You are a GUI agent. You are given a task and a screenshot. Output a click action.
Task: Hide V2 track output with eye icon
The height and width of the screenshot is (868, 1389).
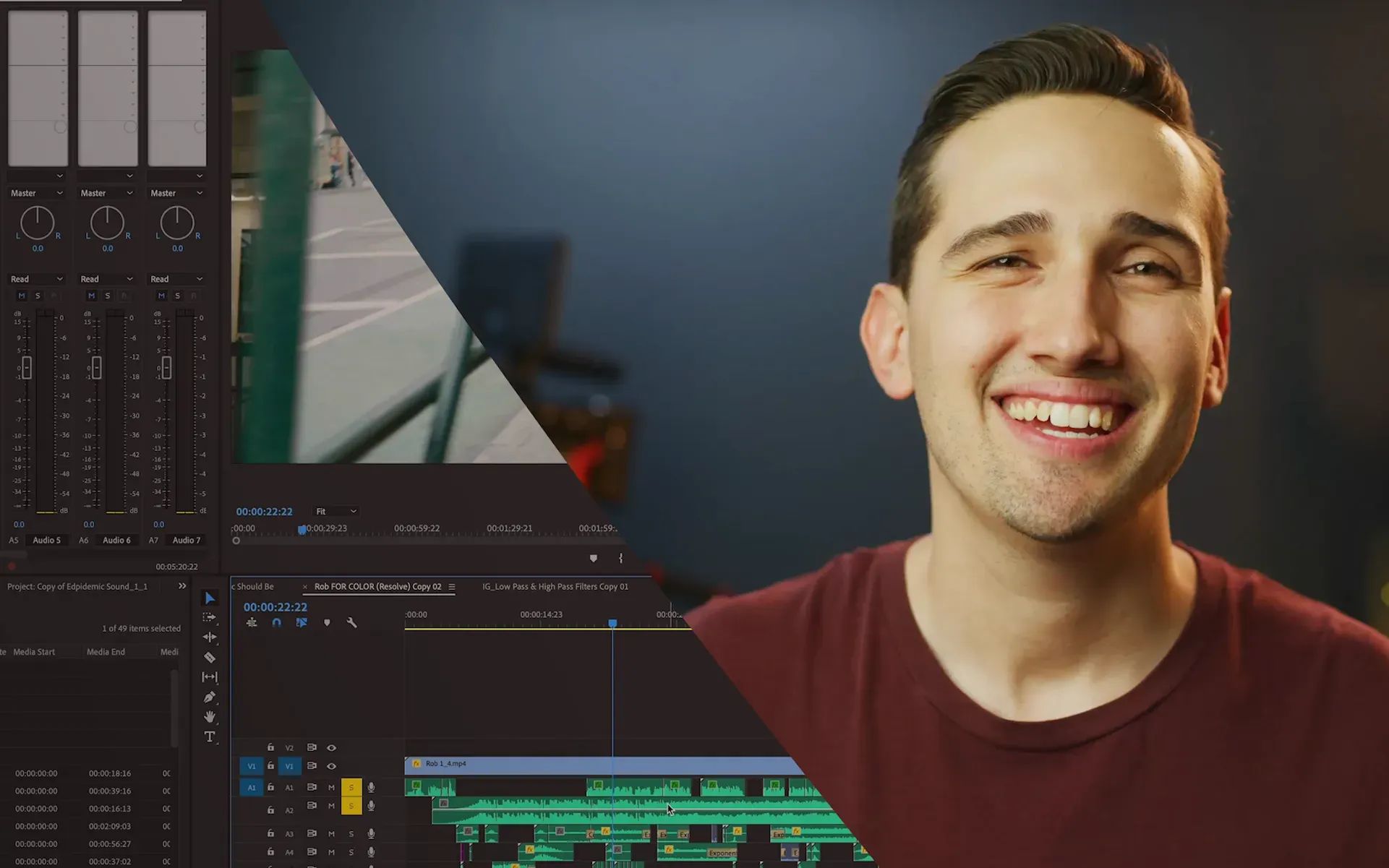click(331, 748)
